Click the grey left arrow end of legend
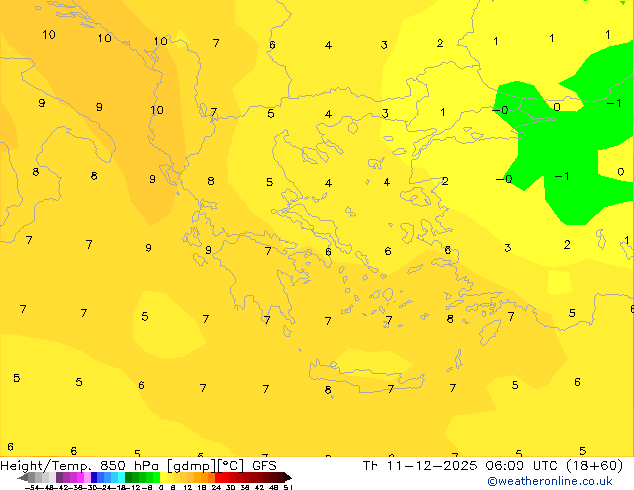This screenshot has width=634, height=490. (x=23, y=477)
